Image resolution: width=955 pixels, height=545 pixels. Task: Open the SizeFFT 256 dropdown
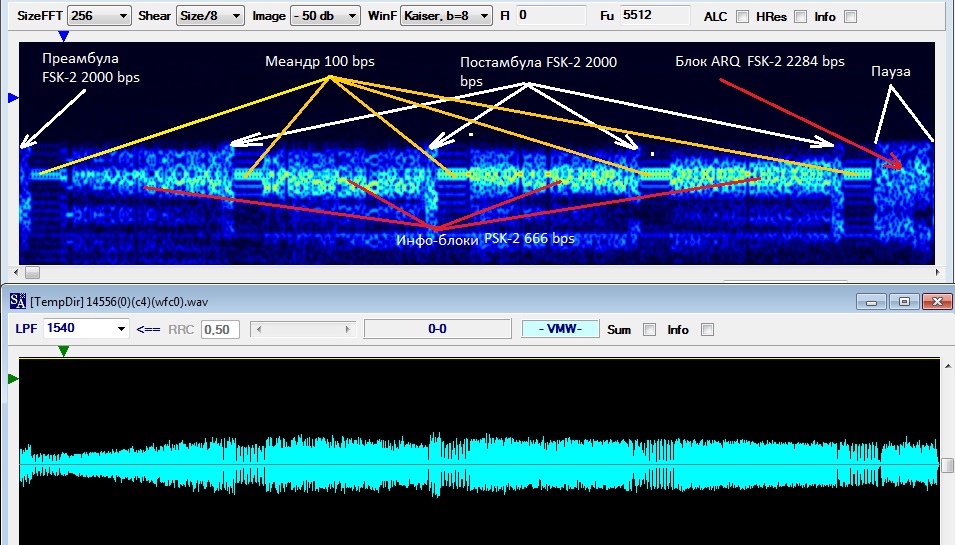[x=99, y=16]
